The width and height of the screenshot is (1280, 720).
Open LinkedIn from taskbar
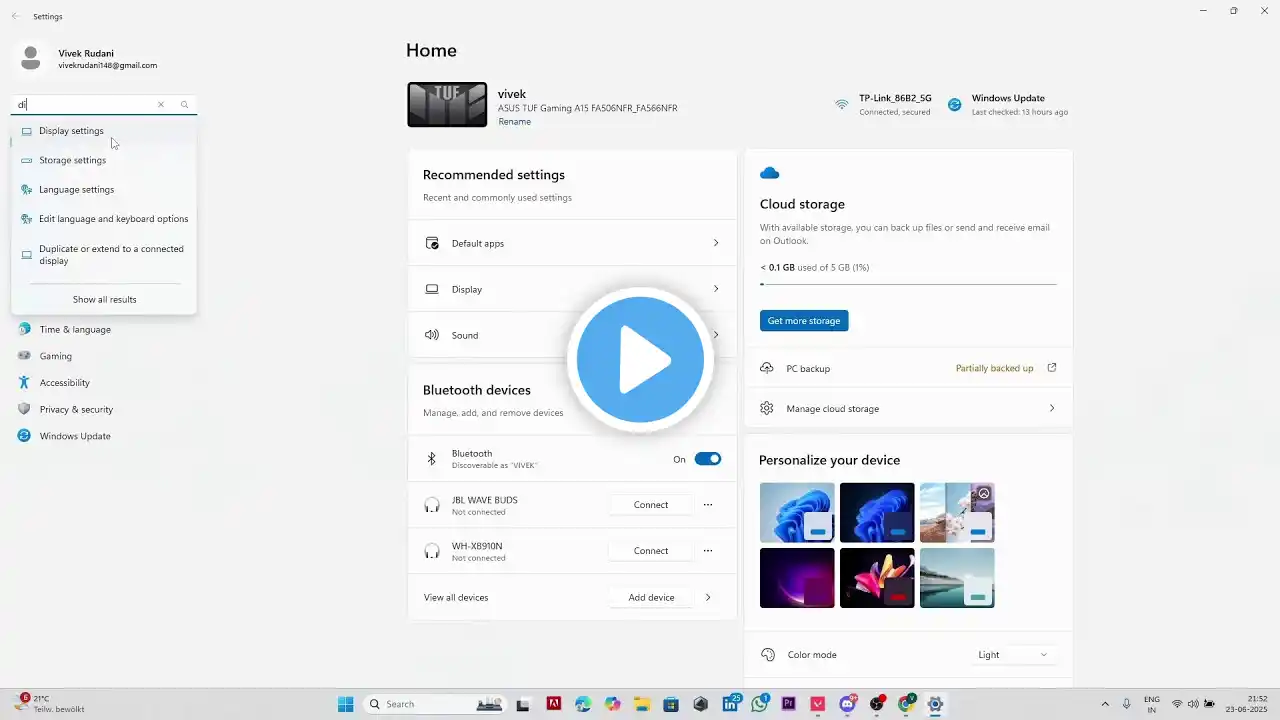730,704
